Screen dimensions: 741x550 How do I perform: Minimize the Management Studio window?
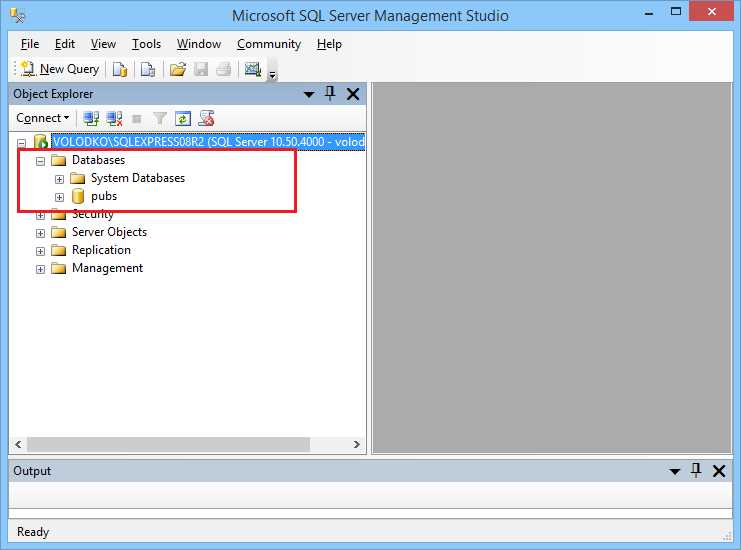pyautogui.click(x=649, y=12)
